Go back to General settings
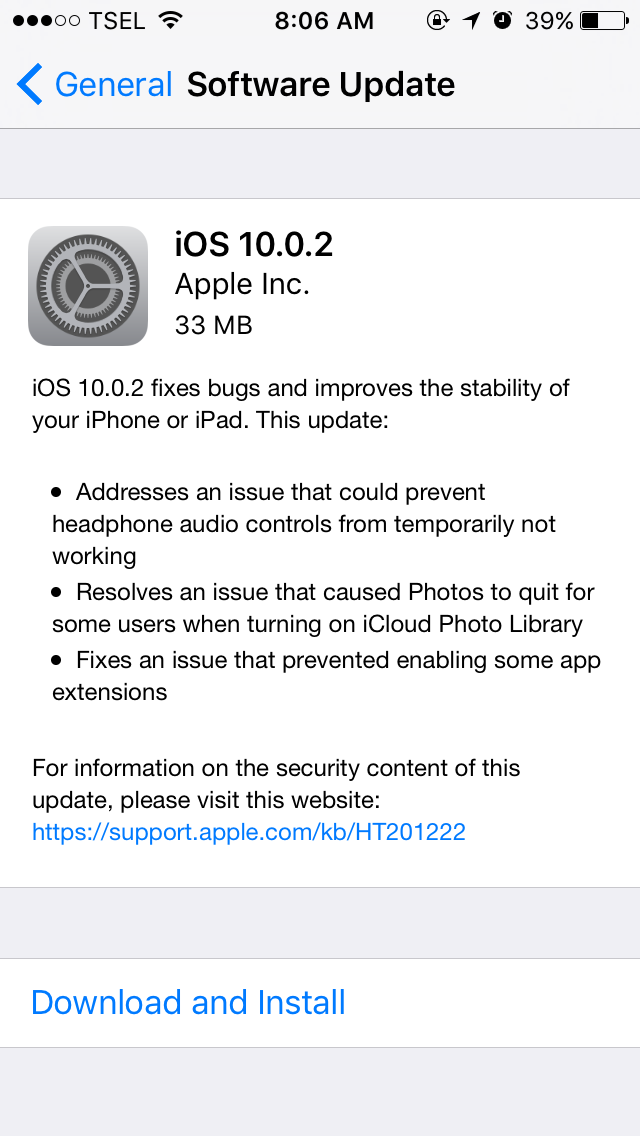The height and width of the screenshot is (1136, 640). click(94, 84)
